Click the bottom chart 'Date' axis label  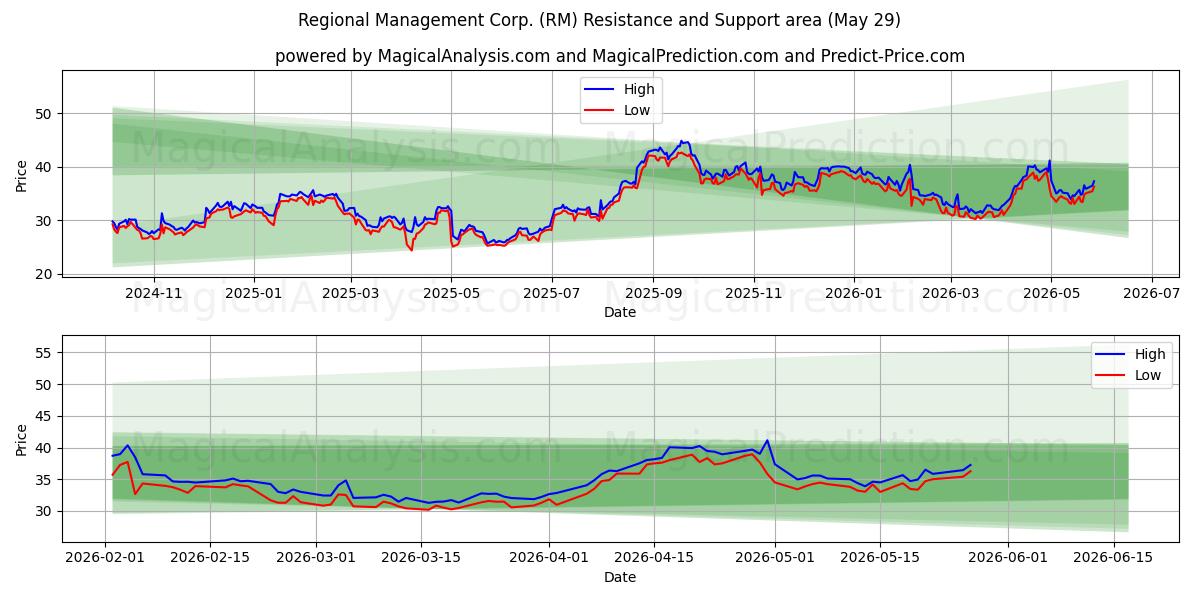pos(620,577)
